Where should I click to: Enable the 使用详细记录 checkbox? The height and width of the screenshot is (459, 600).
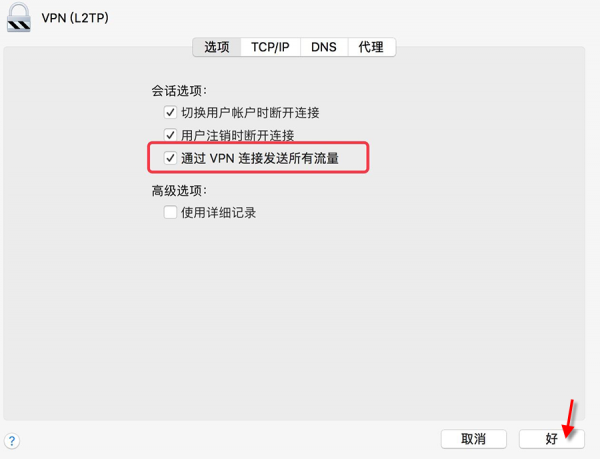tap(170, 212)
